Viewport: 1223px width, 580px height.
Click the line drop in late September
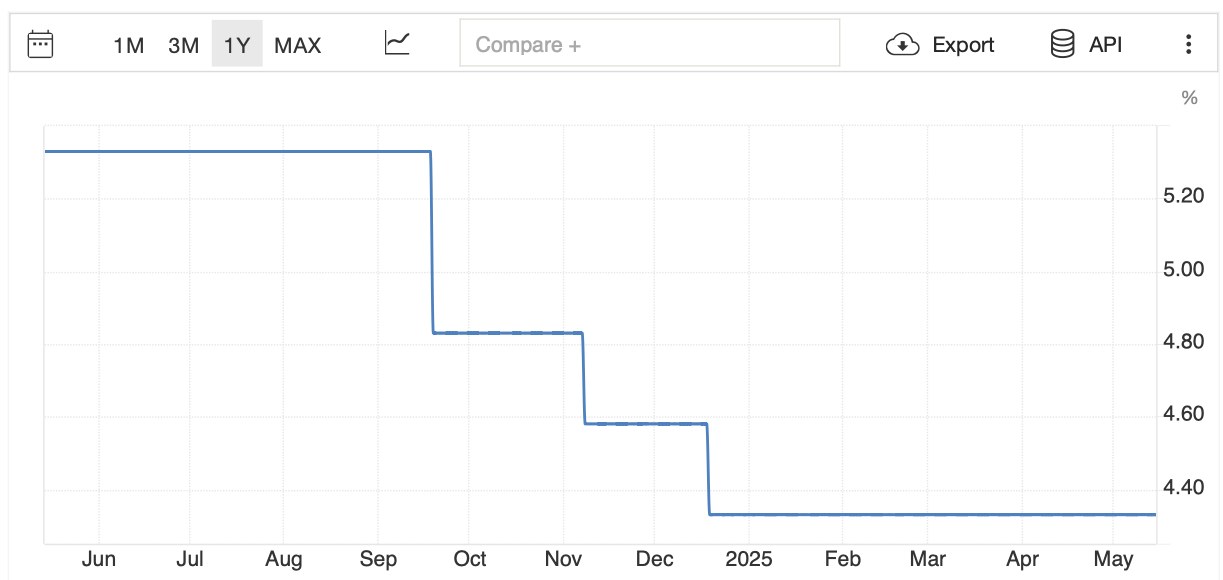[x=432, y=241]
